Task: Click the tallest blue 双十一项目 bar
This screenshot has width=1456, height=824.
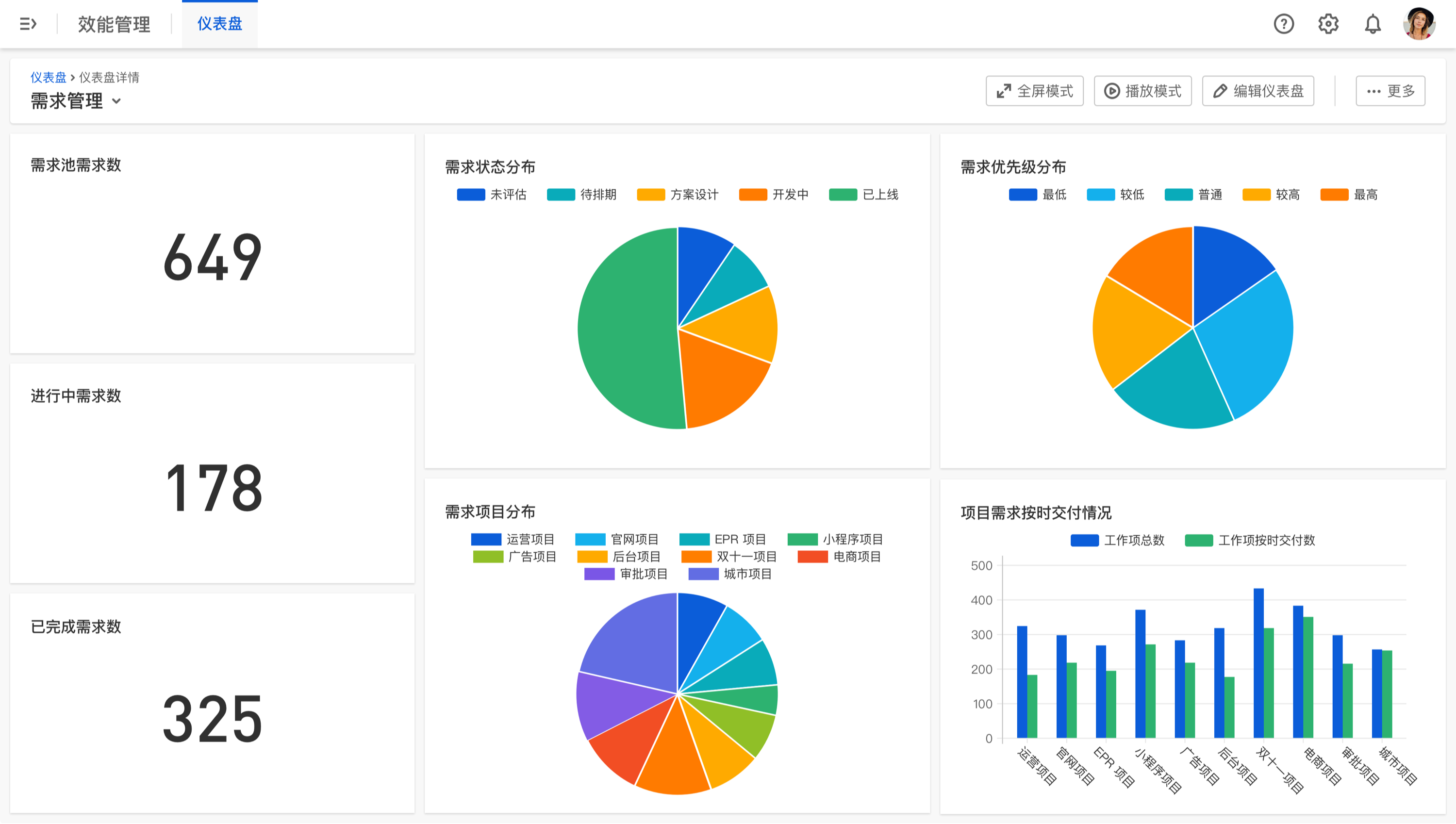Action: pyautogui.click(x=1258, y=663)
